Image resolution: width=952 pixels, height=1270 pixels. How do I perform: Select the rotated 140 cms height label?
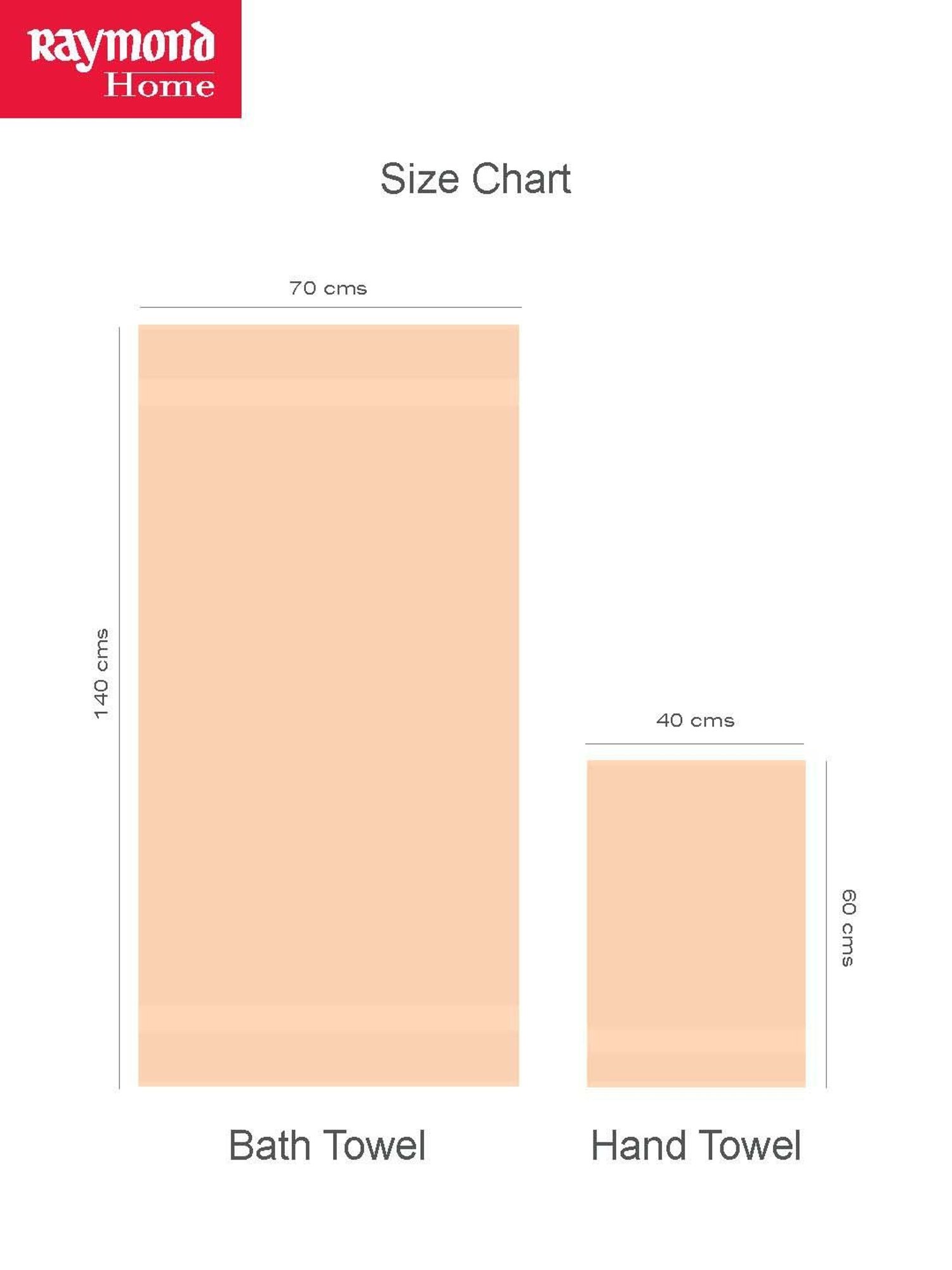tap(102, 674)
